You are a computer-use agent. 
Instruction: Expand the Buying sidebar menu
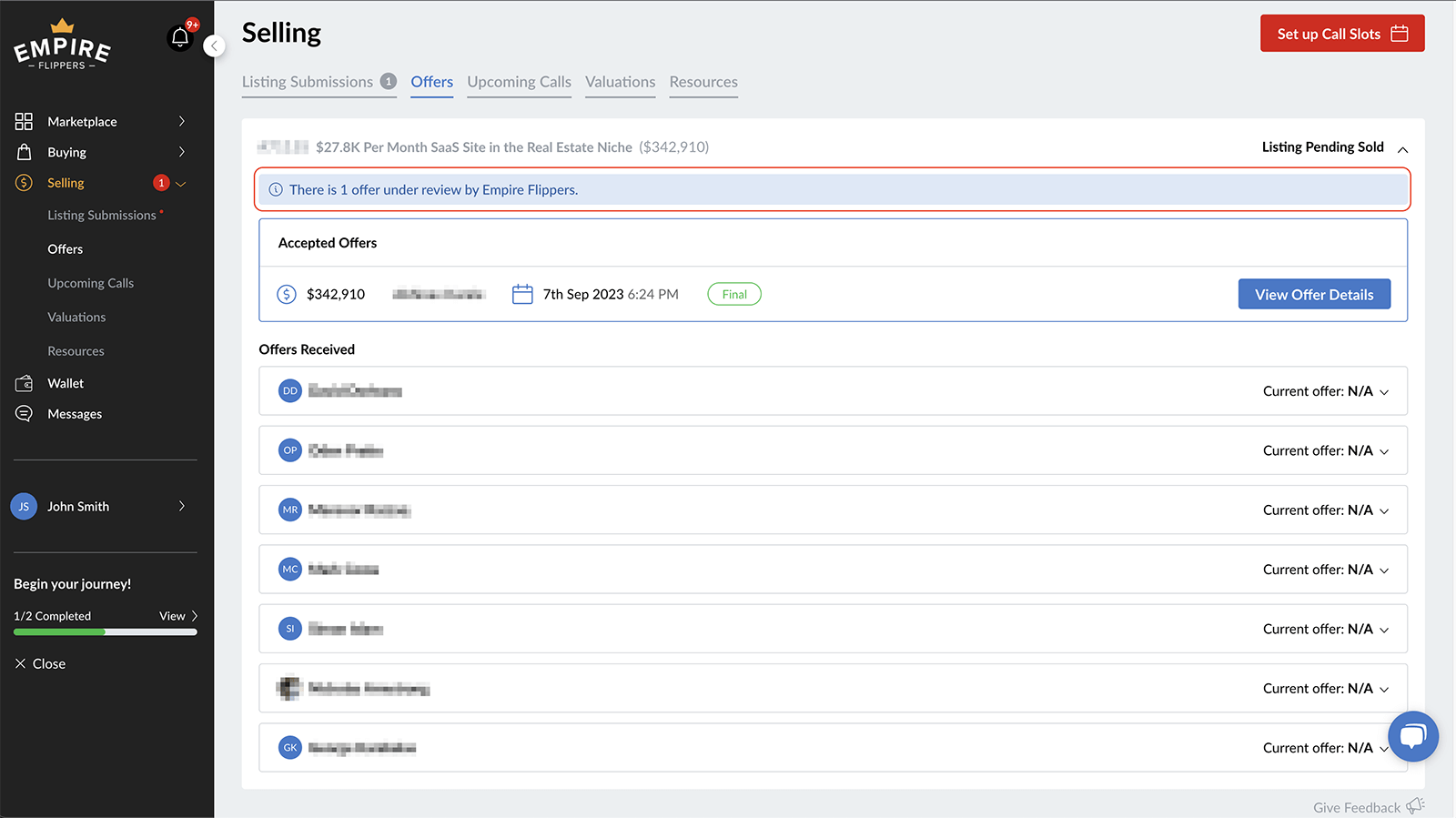[181, 152]
